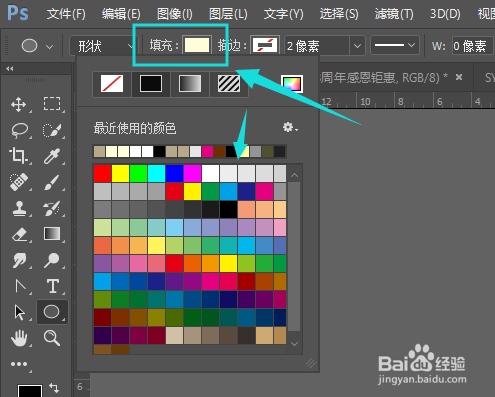Set fill type to No Color
This screenshot has height=397, width=495.
click(112, 83)
